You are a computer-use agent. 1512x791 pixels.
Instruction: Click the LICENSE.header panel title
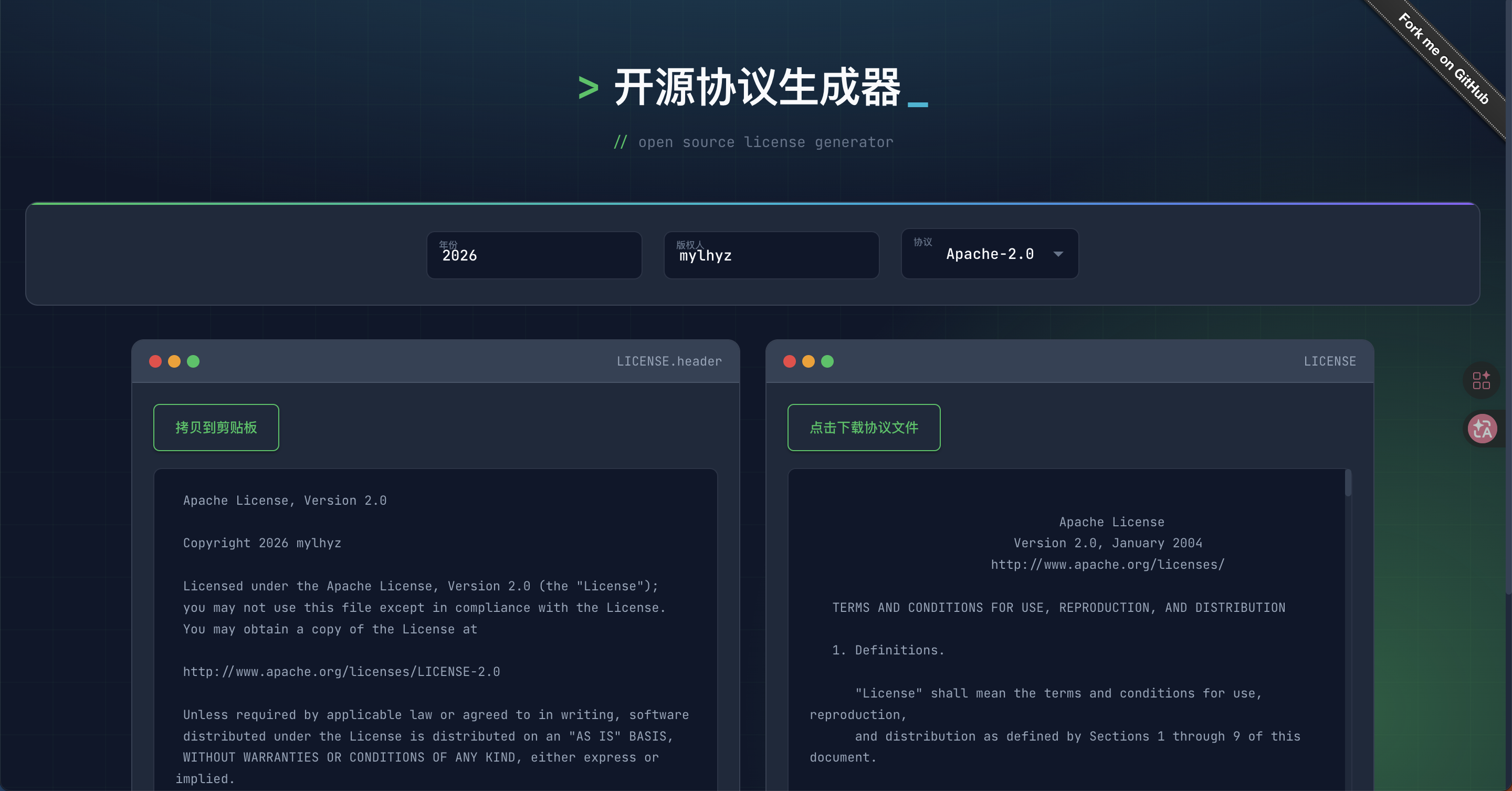point(669,361)
